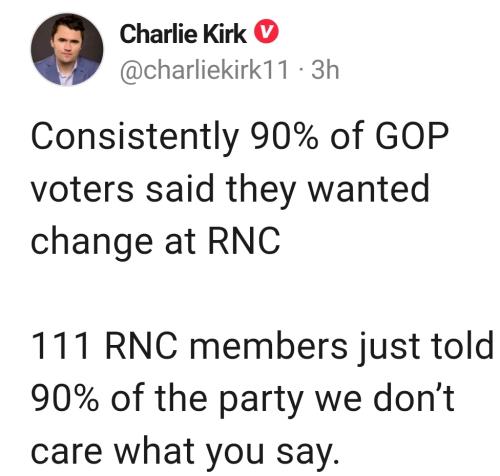Click the word members in the post

pyautogui.click(x=269, y=345)
